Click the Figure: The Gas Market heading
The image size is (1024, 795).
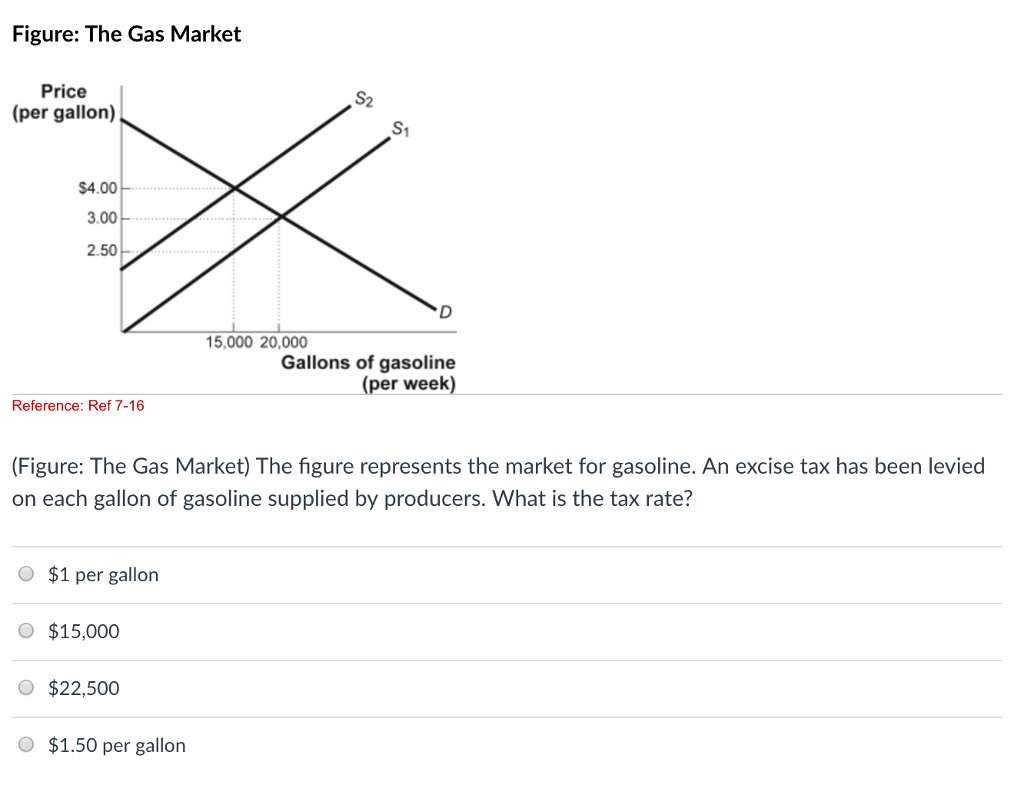tap(126, 33)
